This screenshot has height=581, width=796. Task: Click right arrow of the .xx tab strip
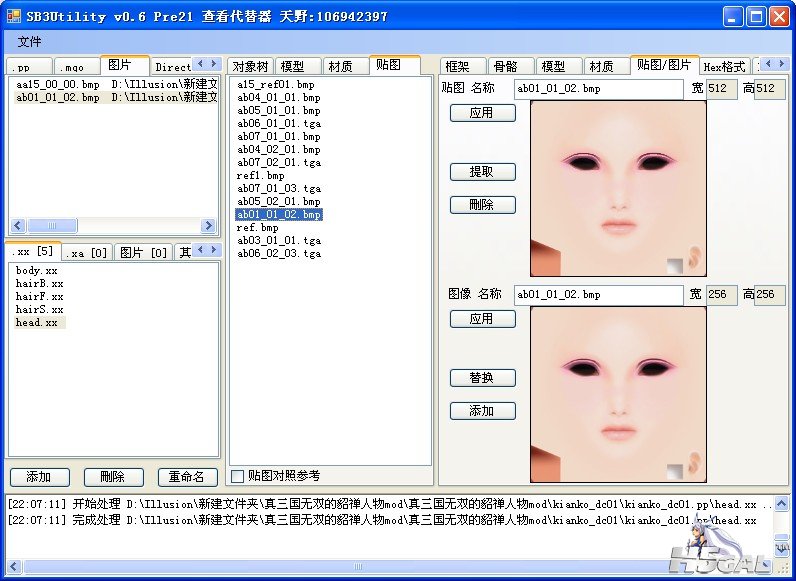[212, 250]
